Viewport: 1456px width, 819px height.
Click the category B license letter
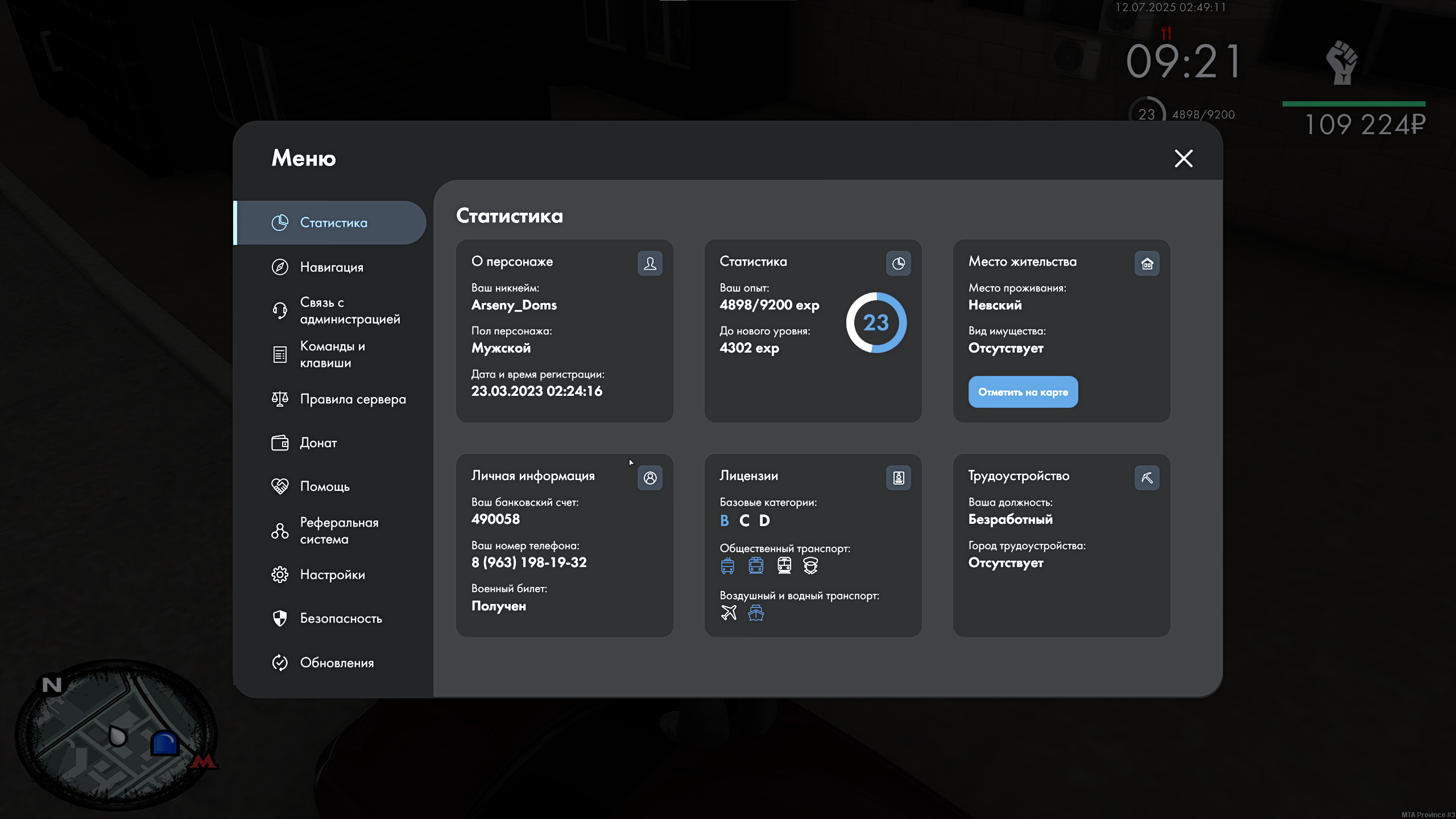click(x=725, y=520)
